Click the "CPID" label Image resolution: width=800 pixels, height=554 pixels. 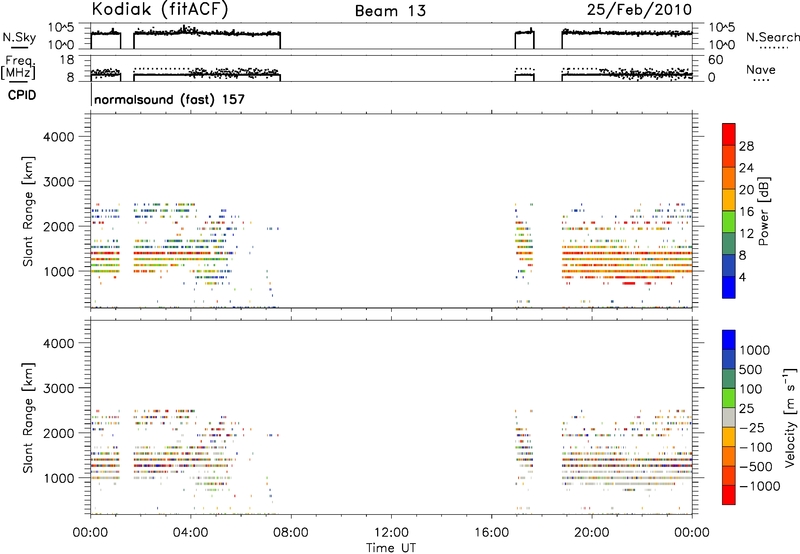(x=22, y=95)
